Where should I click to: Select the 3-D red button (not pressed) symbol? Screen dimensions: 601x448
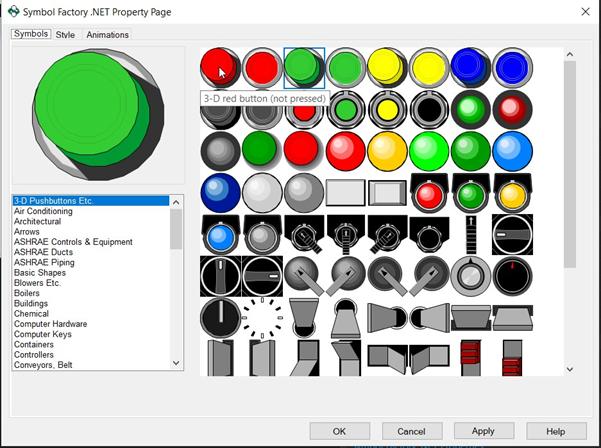[x=220, y=68]
